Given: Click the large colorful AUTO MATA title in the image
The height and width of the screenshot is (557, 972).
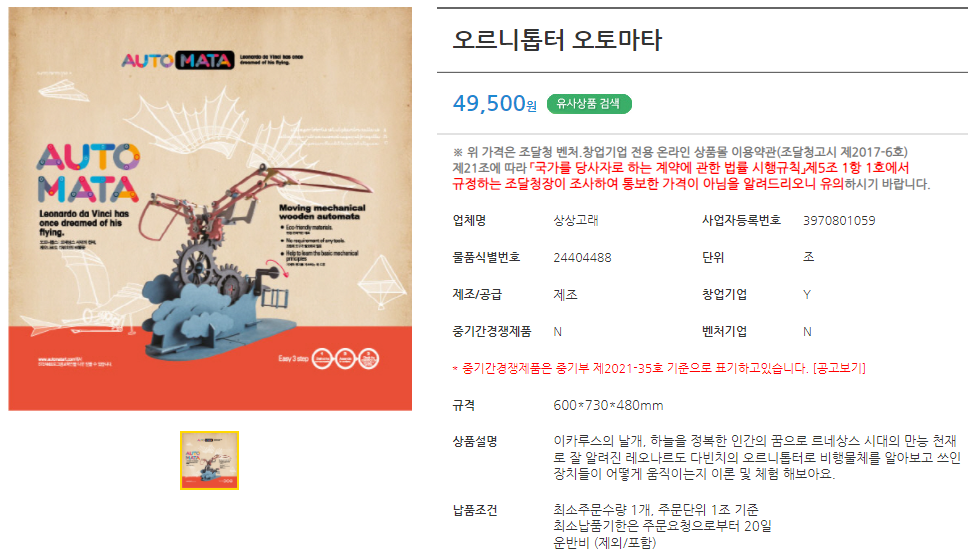Looking at the screenshot, I should point(87,173).
